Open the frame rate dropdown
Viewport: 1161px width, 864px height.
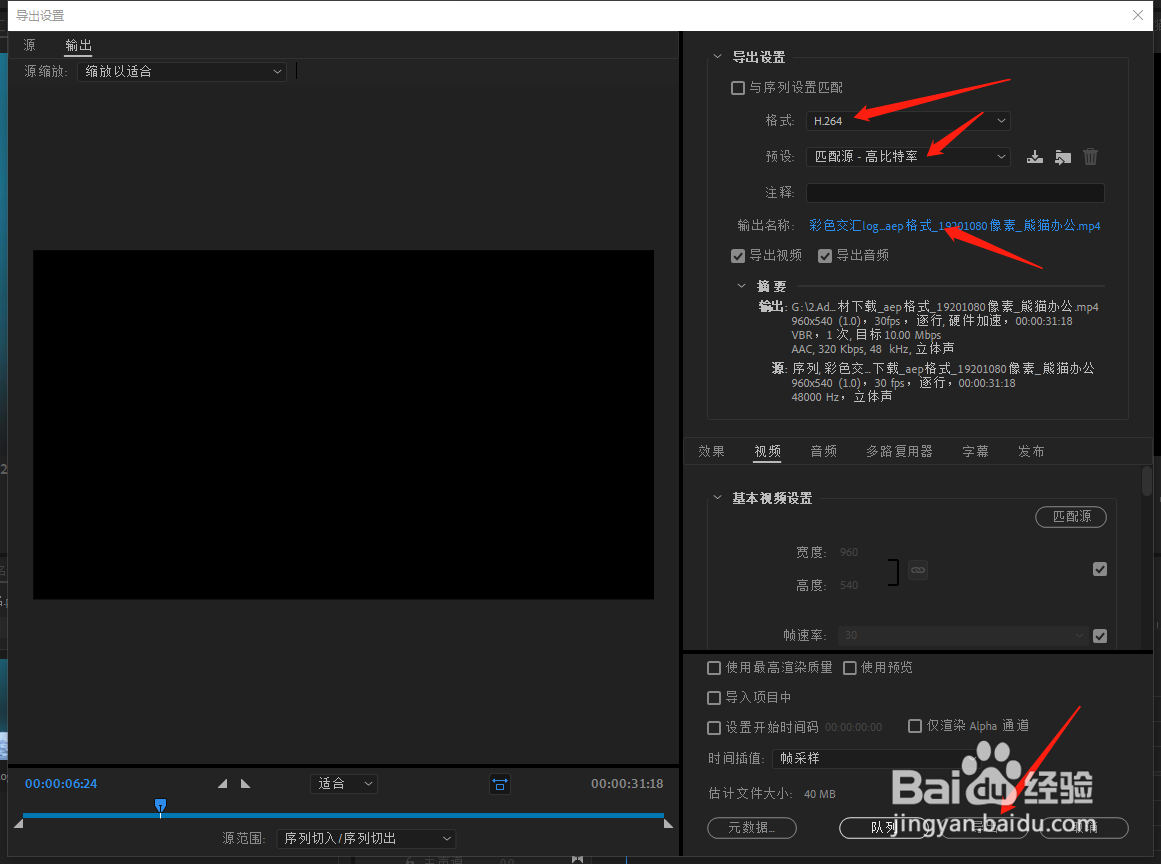(x=963, y=636)
